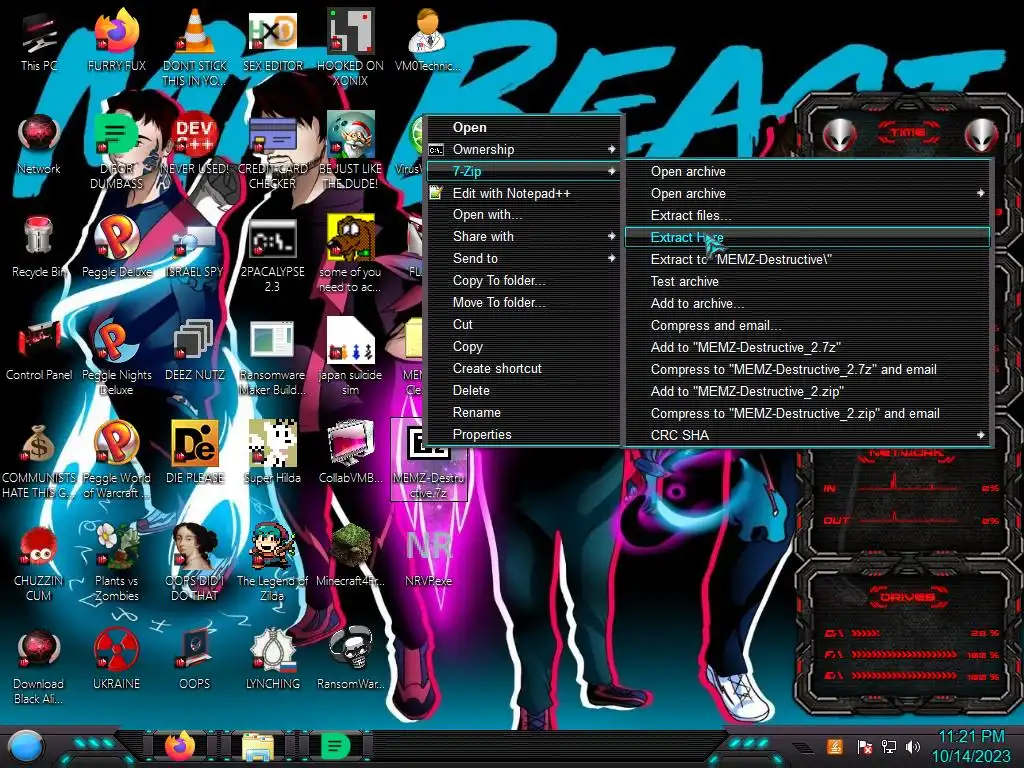Choose Move To folder...
This screenshot has width=1024, height=768.
(524, 302)
